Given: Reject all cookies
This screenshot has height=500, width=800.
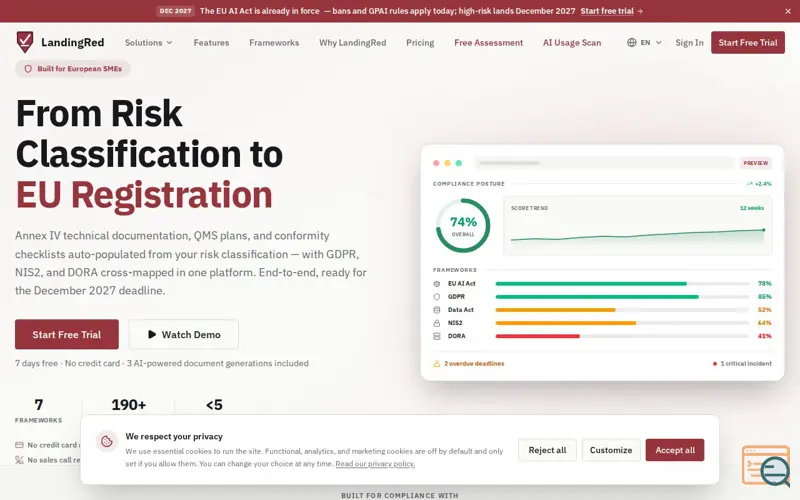Looking at the screenshot, I should (x=547, y=450).
